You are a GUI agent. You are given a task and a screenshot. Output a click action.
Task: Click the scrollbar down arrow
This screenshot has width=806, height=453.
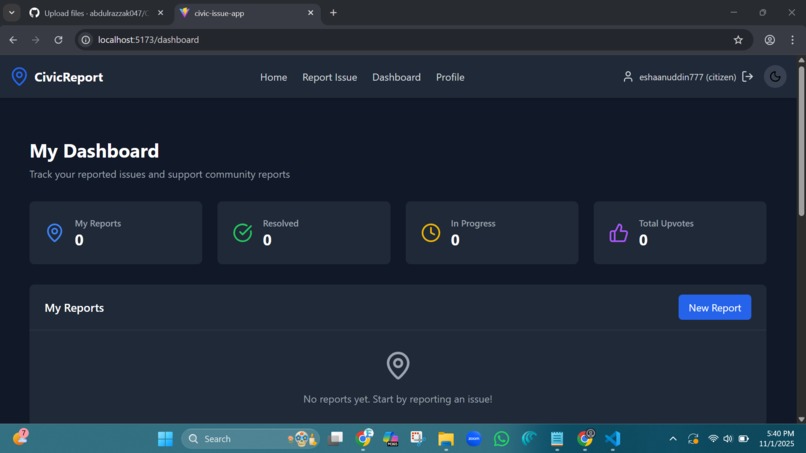click(x=801, y=419)
